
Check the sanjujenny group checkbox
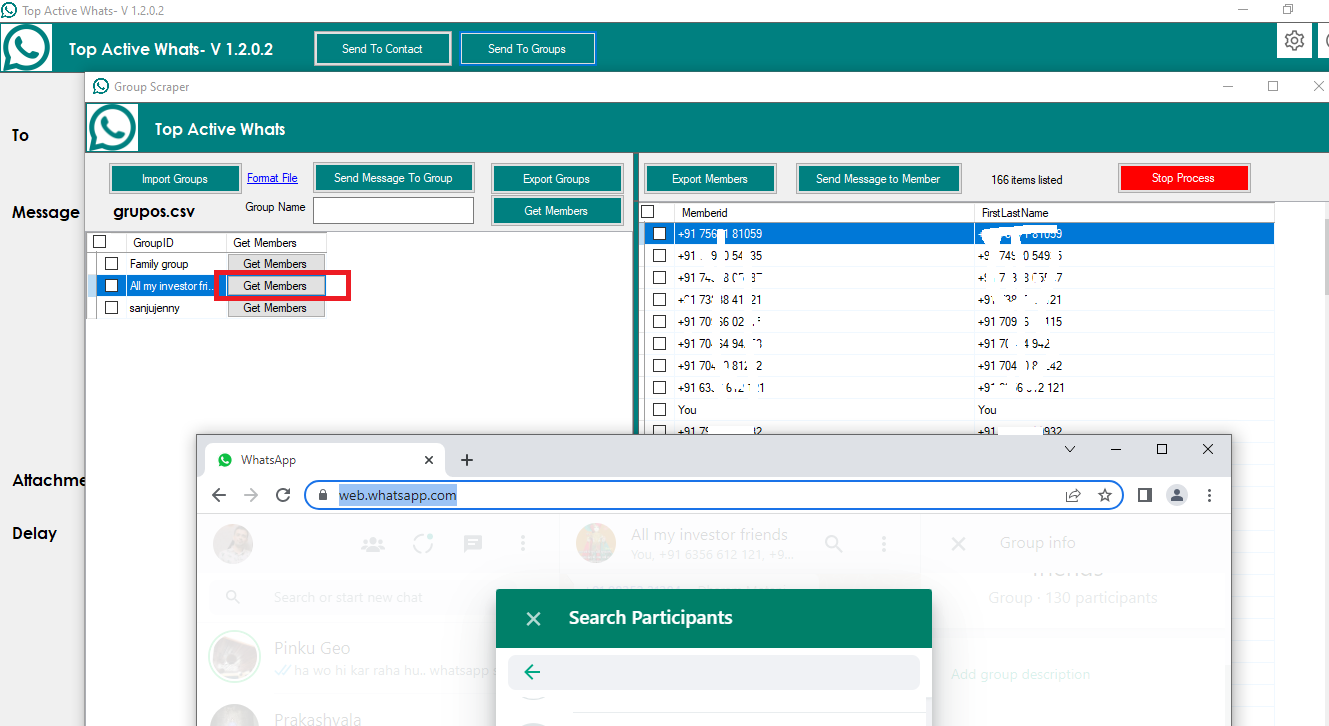tap(112, 308)
